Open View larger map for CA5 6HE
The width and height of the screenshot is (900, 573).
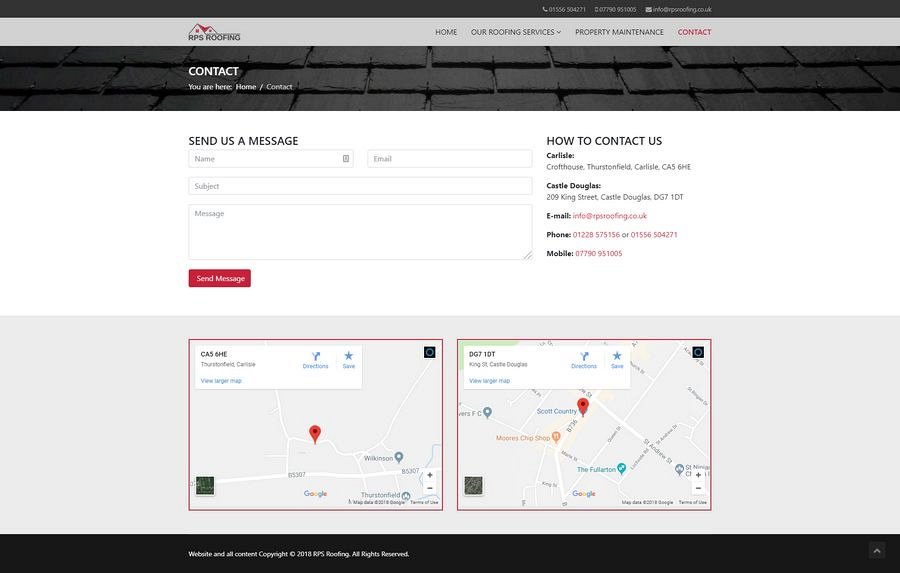click(221, 381)
